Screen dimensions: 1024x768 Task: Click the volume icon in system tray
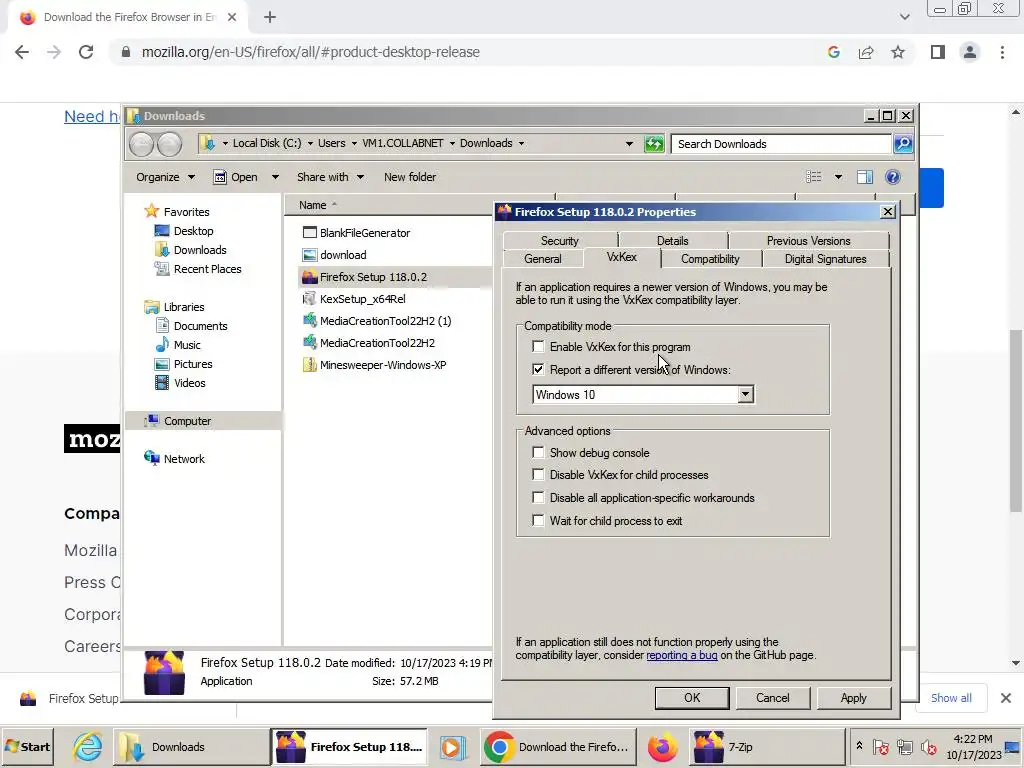[928, 747]
